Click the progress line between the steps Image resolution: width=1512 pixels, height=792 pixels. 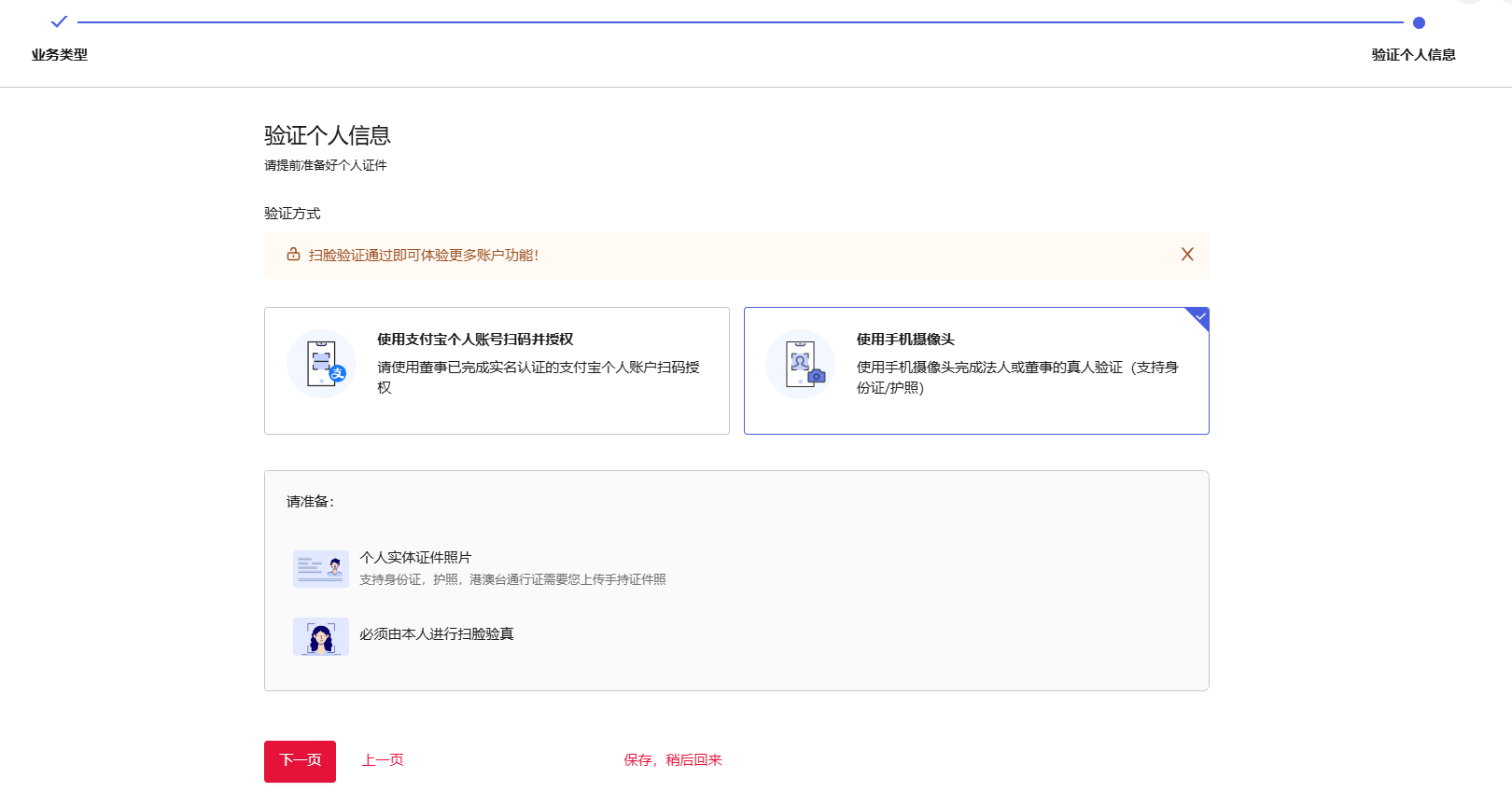[739, 22]
